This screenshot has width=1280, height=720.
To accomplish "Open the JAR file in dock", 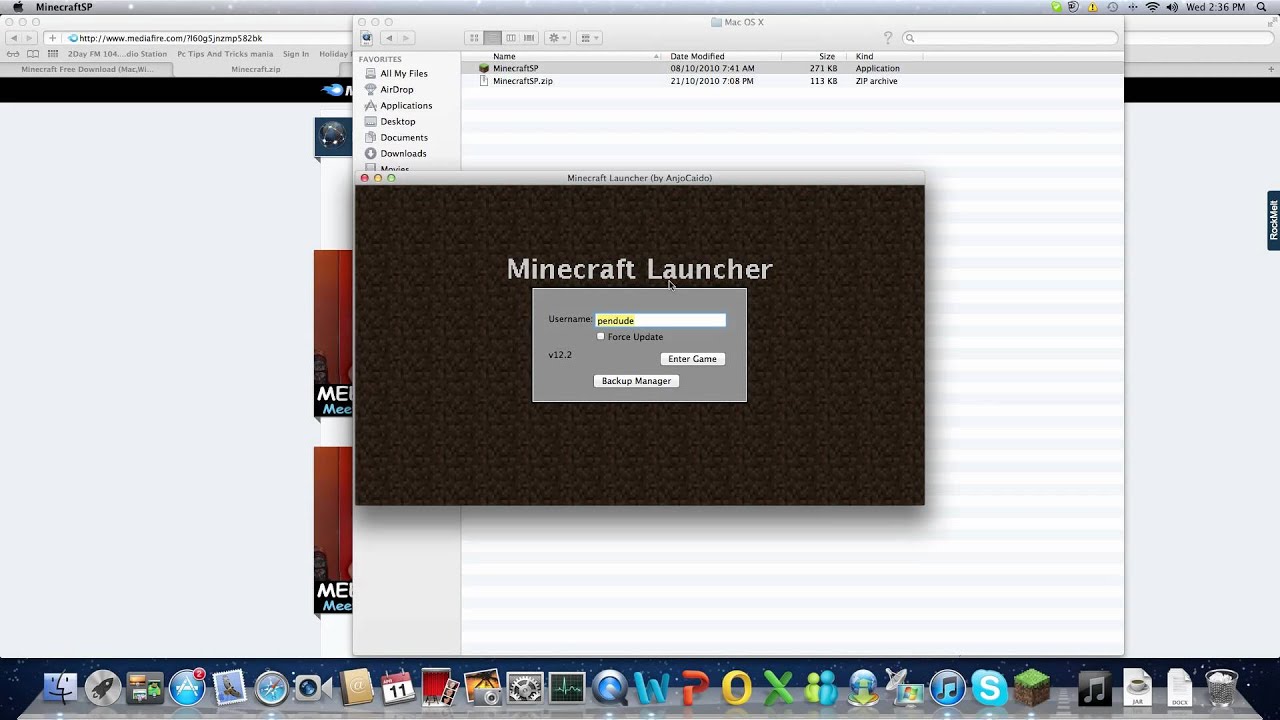I will click(1137, 688).
